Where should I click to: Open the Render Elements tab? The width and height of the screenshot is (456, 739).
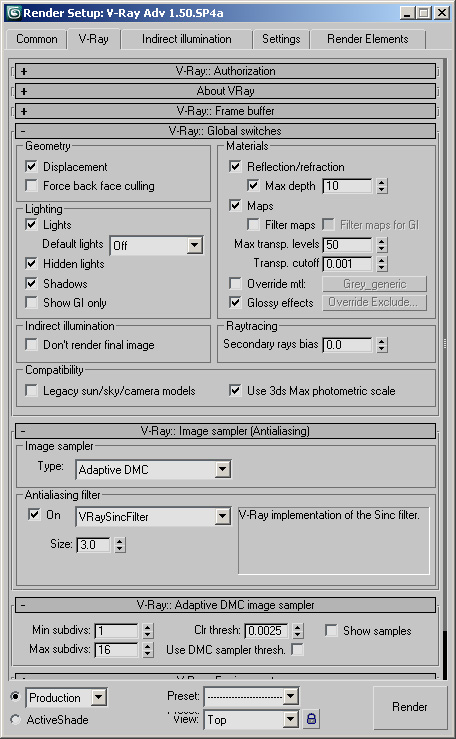pos(367,39)
